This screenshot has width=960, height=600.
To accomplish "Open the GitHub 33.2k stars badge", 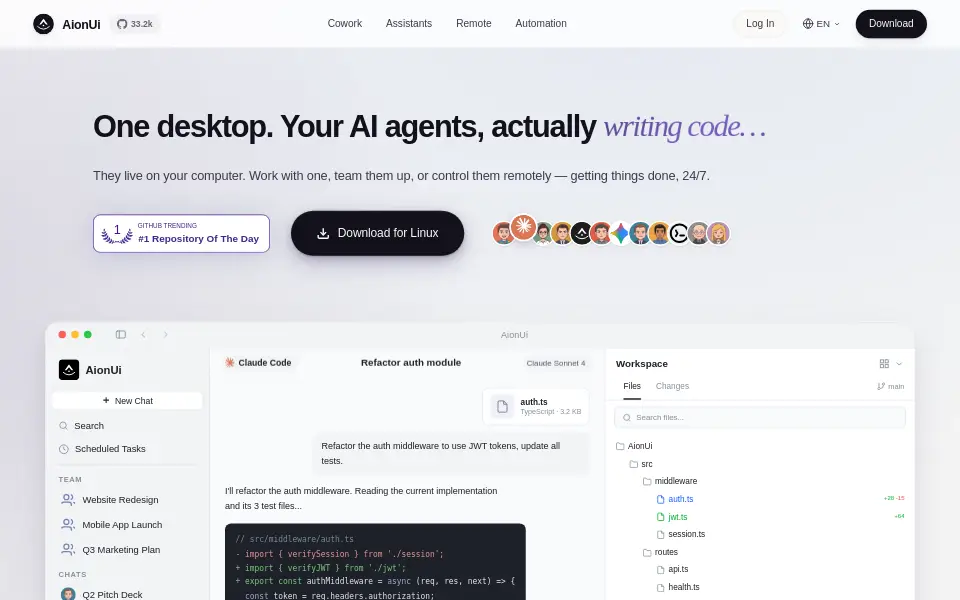I will point(135,24).
